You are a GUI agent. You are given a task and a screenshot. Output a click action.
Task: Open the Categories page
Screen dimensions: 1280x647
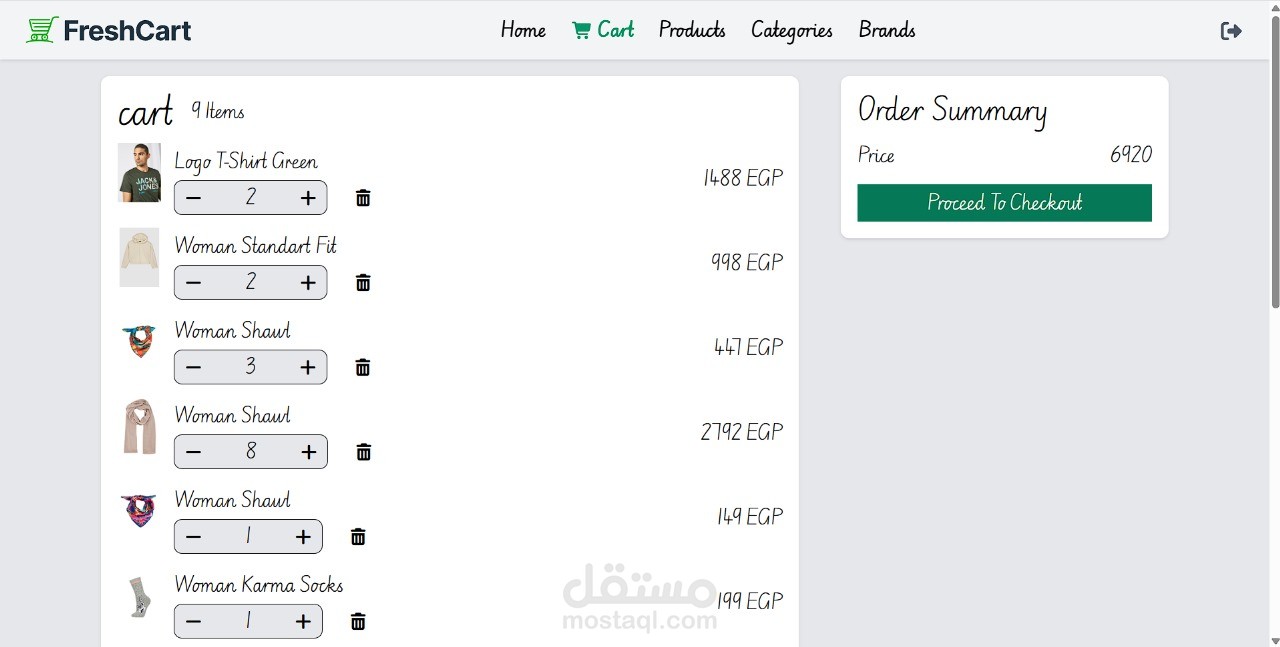tap(792, 31)
